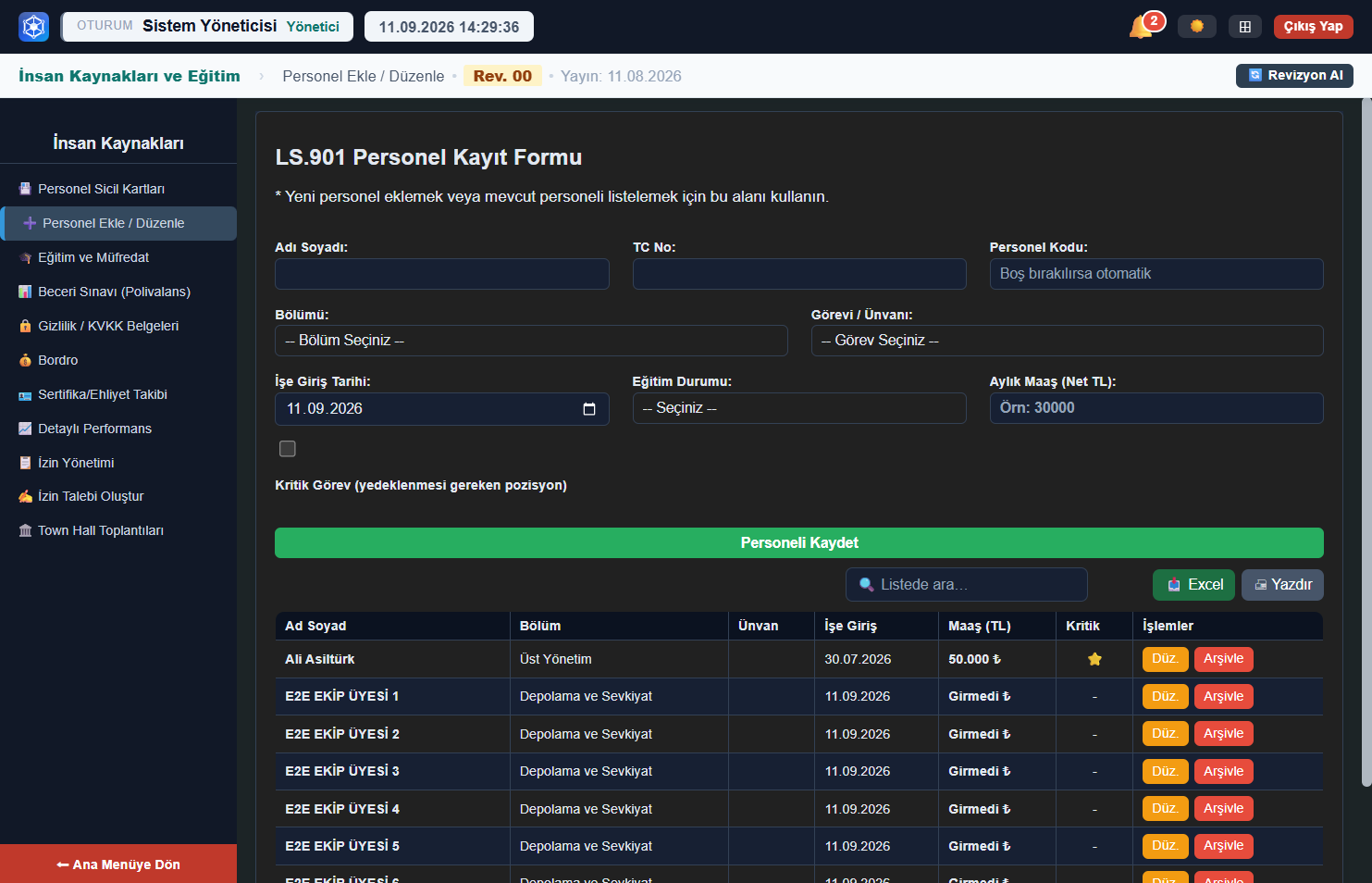Screen dimensions: 1372x883
Task: Go to Sertifika/Ehliyet Takibi
Action: click(118, 394)
